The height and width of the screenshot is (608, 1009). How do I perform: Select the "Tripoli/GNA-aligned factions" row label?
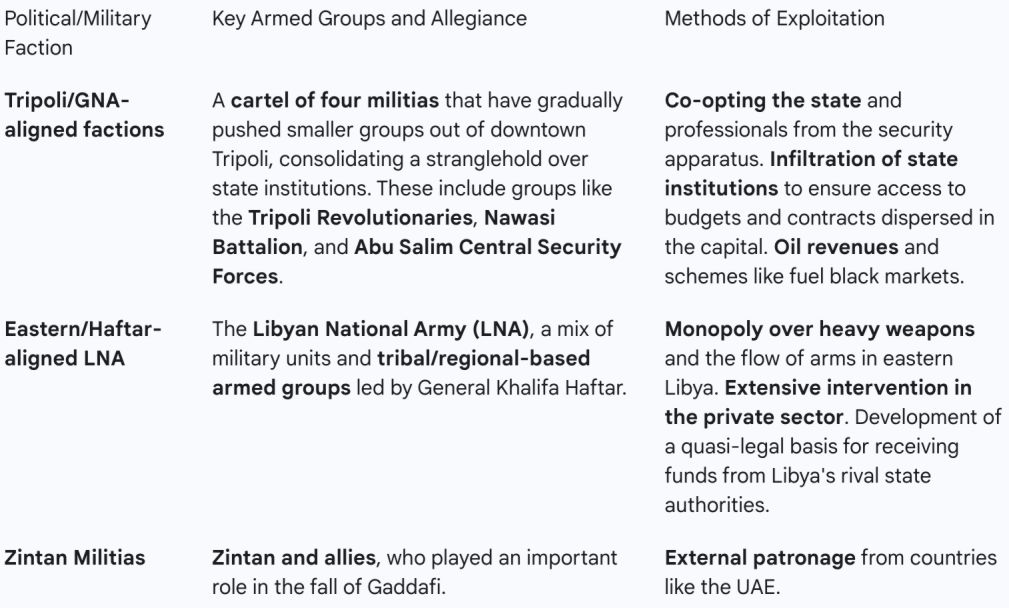click(84, 115)
